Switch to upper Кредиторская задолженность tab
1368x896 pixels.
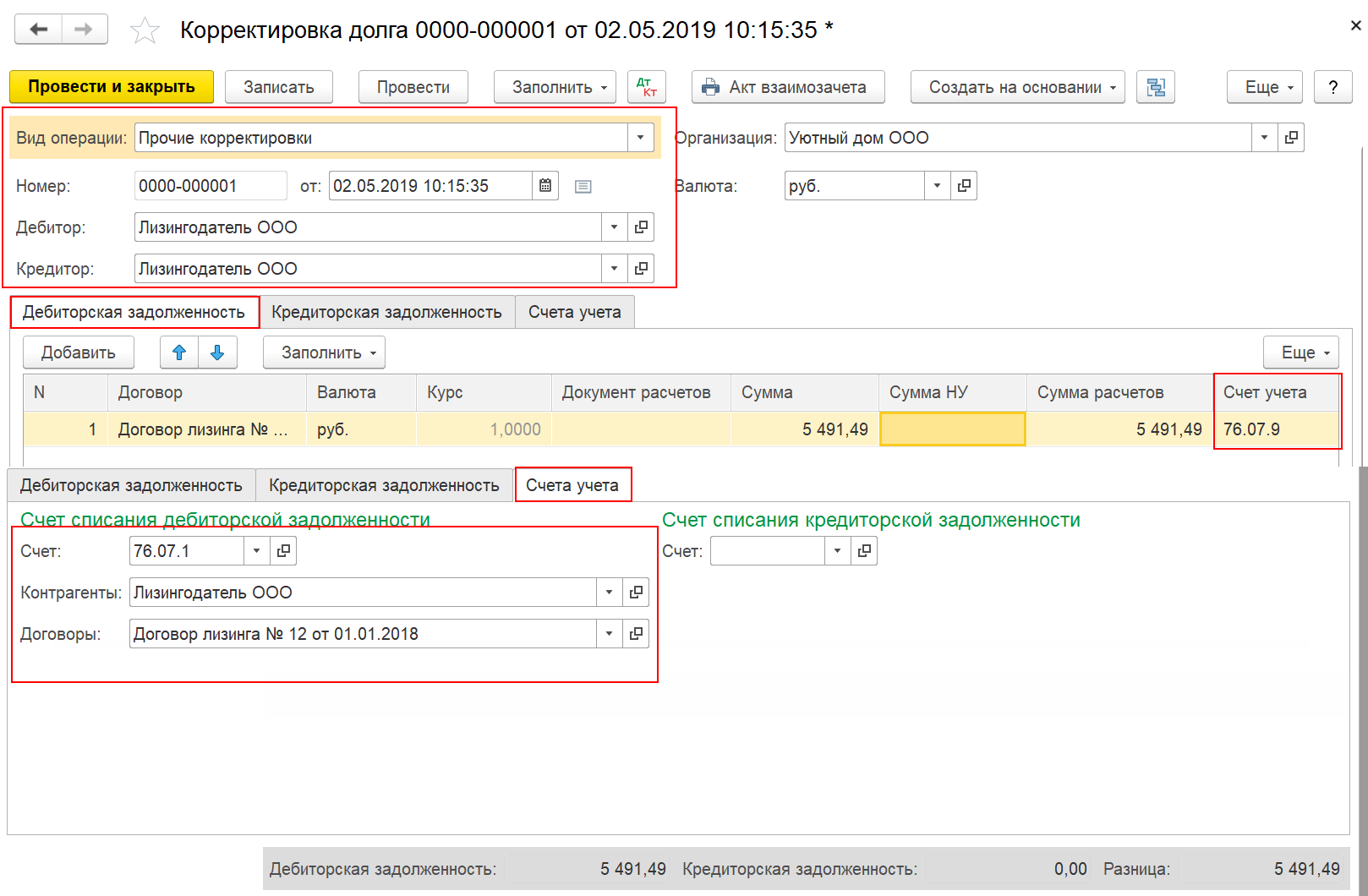coord(386,312)
